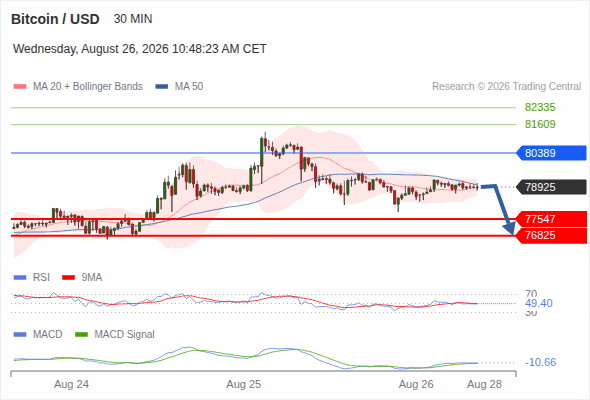Select the red 77547 support price tag
The image size is (590, 400).
pyautogui.click(x=551, y=219)
